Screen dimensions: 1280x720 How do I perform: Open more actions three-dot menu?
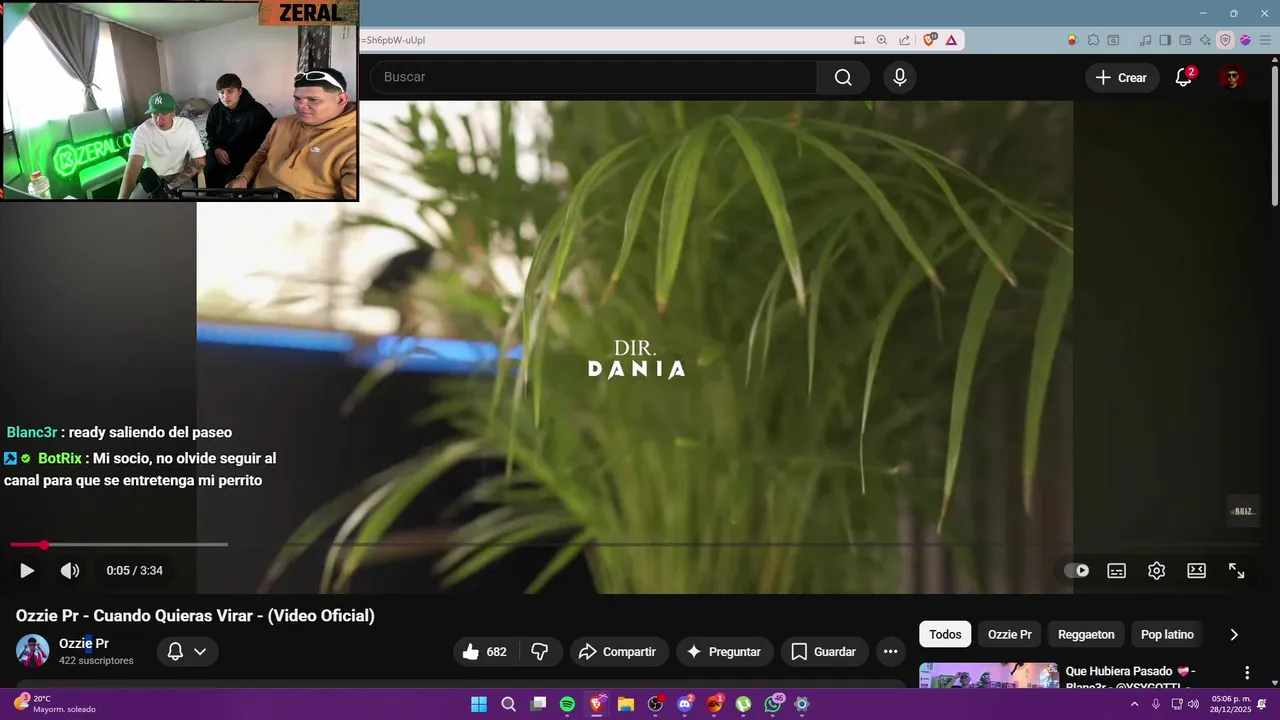(890, 651)
